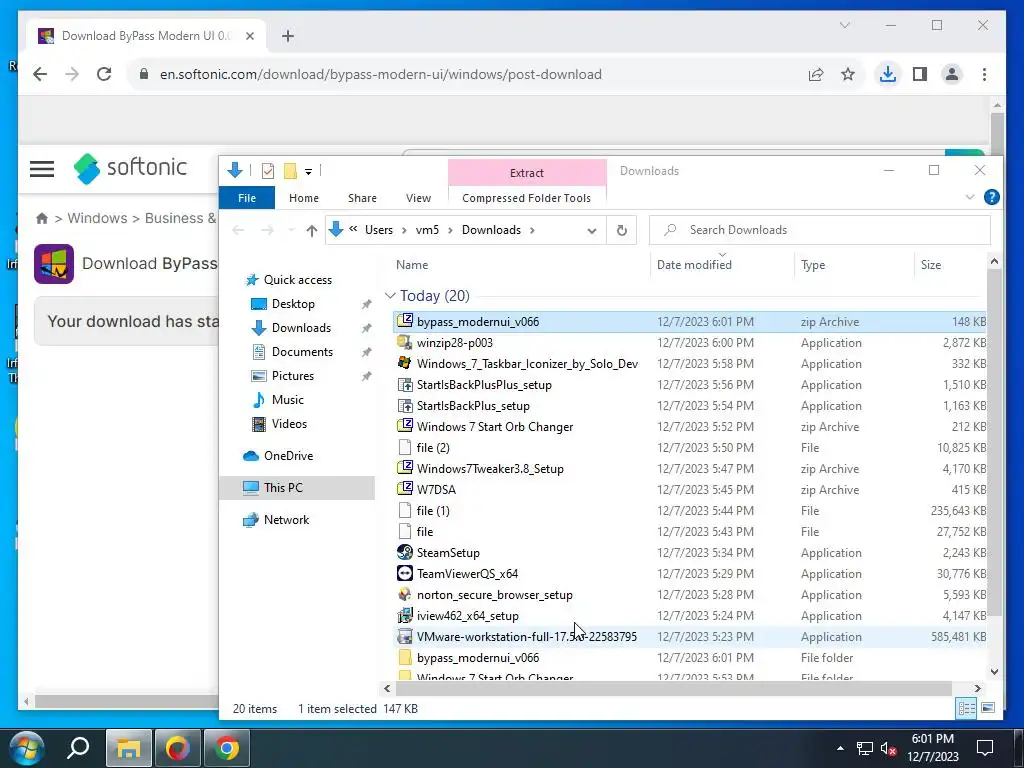Go up one folder level

tap(312, 230)
